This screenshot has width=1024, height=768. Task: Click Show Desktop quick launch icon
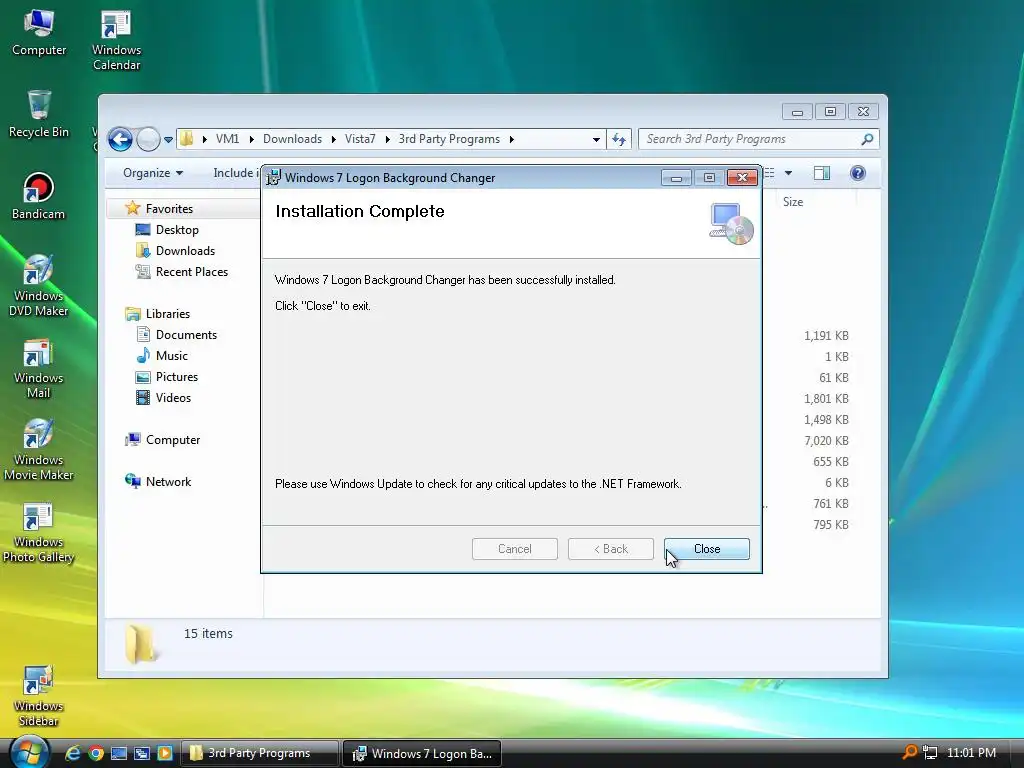(x=119, y=753)
